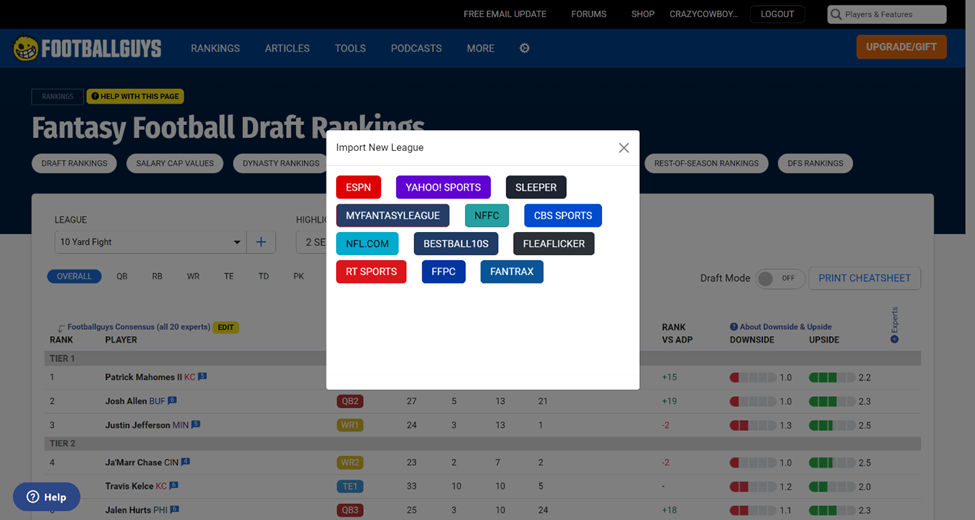Open the Shop link
The image size is (975, 520).
[x=643, y=14]
